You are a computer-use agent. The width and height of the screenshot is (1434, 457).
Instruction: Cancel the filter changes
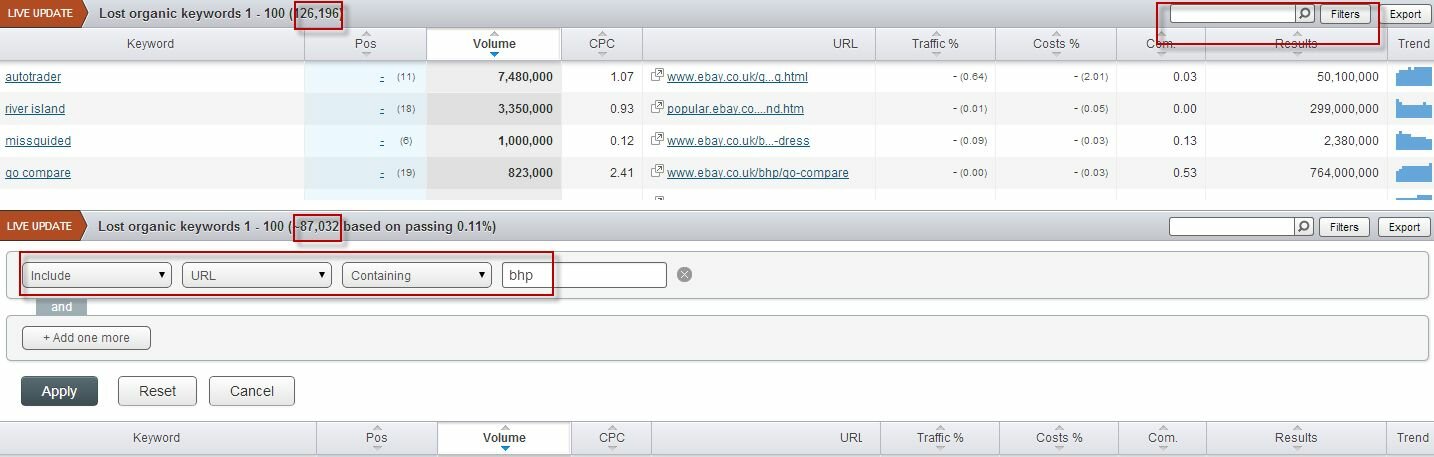(x=251, y=391)
